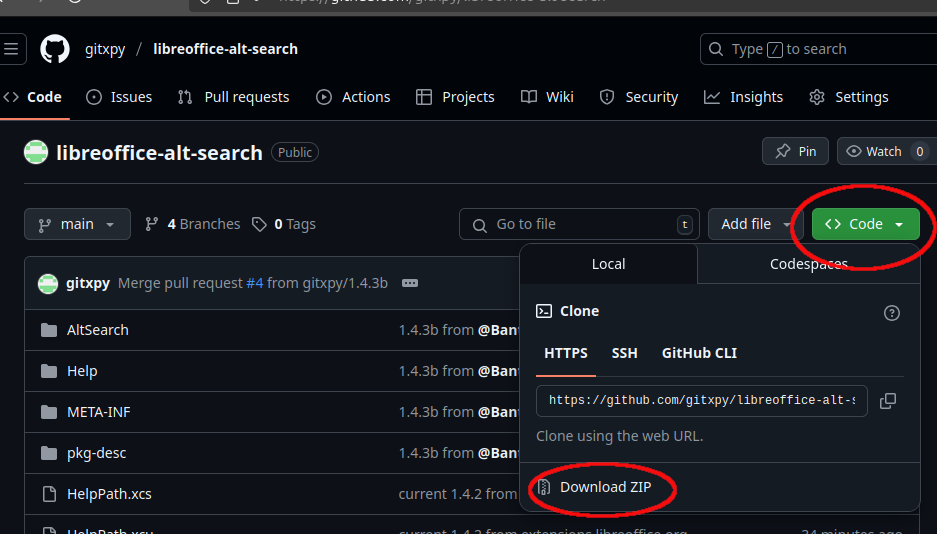The width and height of the screenshot is (937, 534).
Task: Open the AltSearch folder
Action: tap(97, 330)
